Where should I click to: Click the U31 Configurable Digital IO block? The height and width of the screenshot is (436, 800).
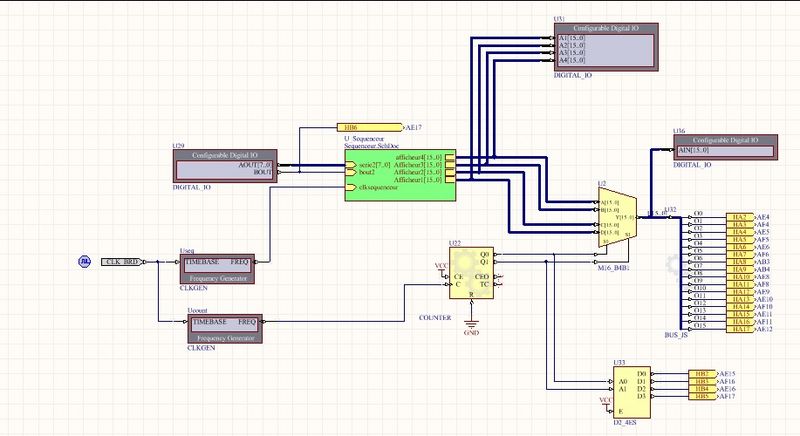click(x=603, y=48)
